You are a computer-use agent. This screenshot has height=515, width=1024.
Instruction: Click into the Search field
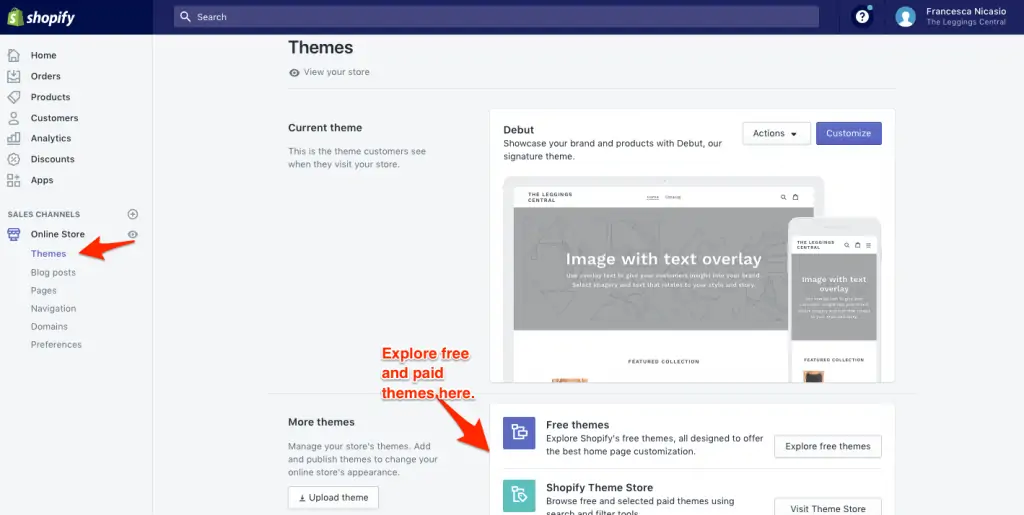496,17
